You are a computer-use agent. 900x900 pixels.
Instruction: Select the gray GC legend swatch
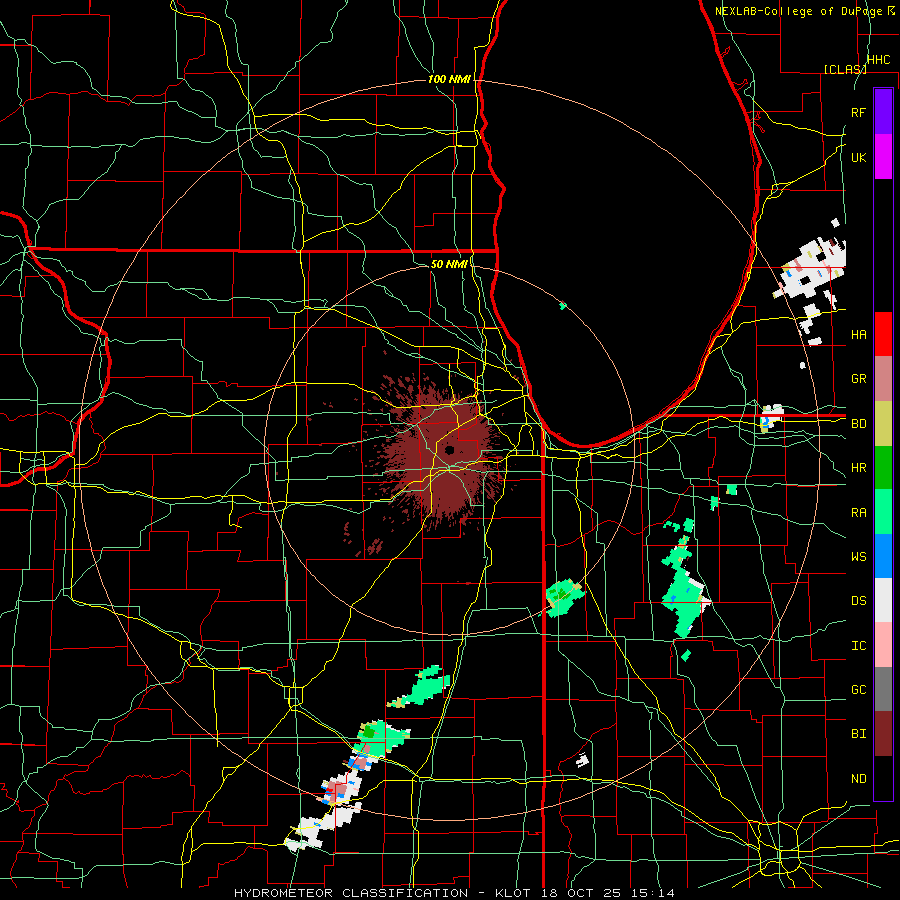[x=883, y=689]
